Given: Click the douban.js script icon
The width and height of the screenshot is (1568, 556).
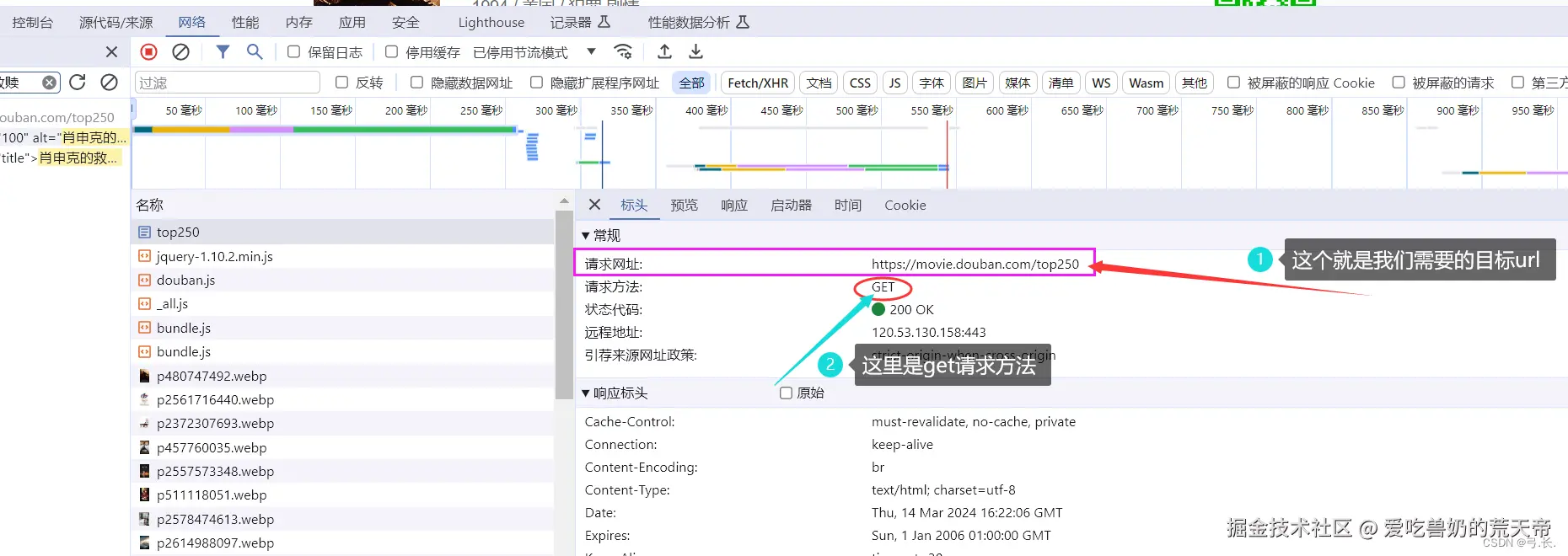Looking at the screenshot, I should (144, 280).
